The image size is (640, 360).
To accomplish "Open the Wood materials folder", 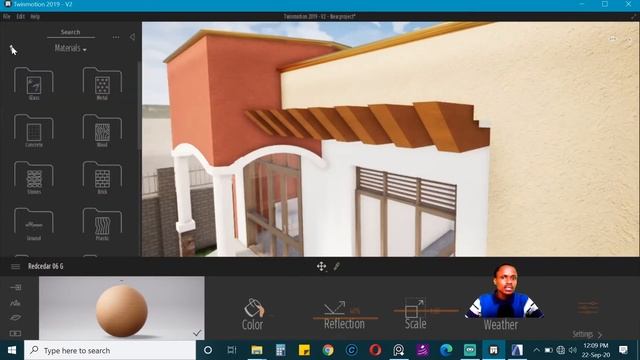I will [102, 131].
